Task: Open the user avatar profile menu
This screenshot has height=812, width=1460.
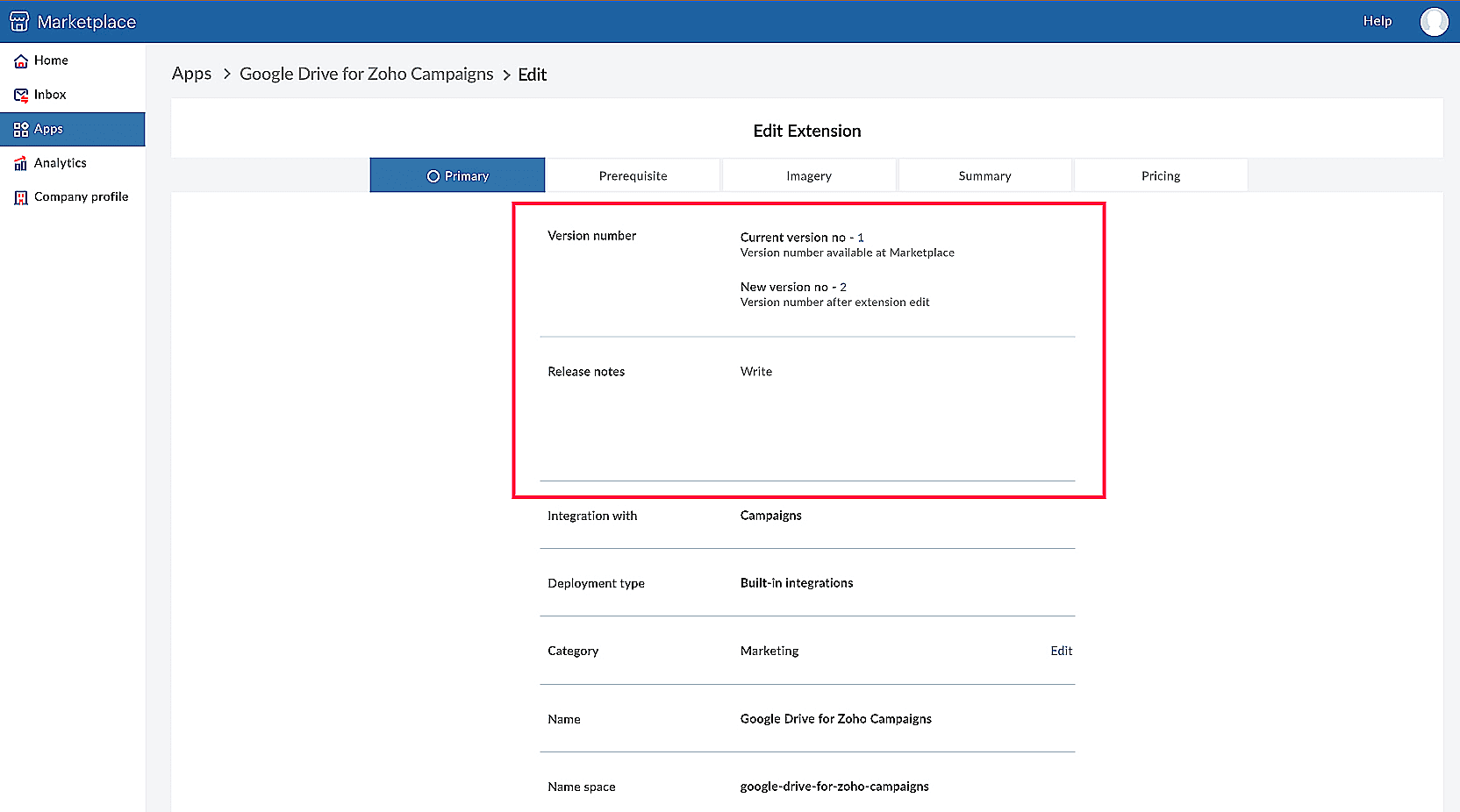Action: (x=1434, y=21)
